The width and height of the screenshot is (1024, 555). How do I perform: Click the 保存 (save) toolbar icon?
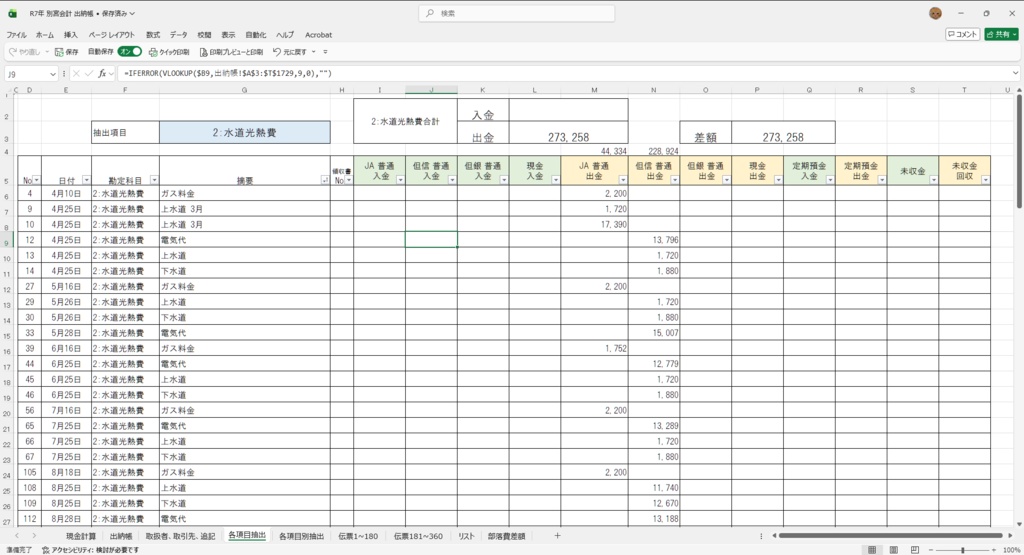pos(59,52)
